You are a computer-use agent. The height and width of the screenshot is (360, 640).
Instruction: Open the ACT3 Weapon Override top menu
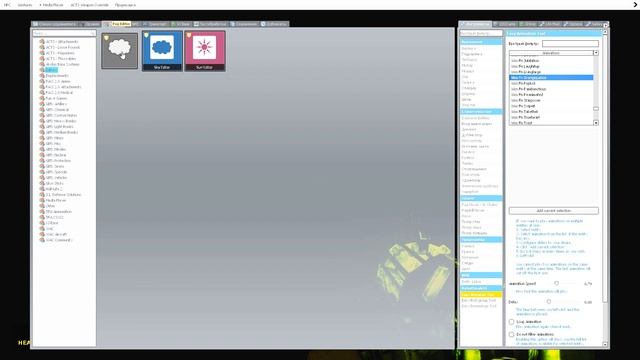click(89, 5)
